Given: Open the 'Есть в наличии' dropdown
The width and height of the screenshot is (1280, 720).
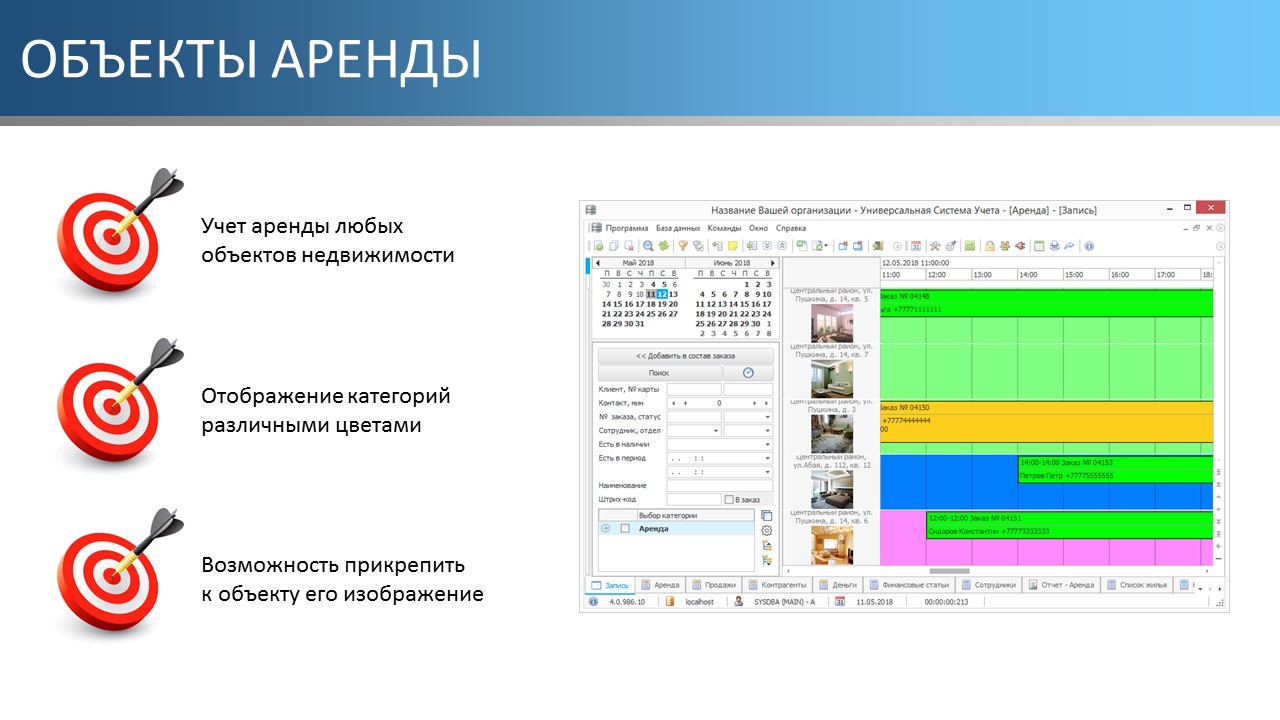Looking at the screenshot, I should coord(767,444).
